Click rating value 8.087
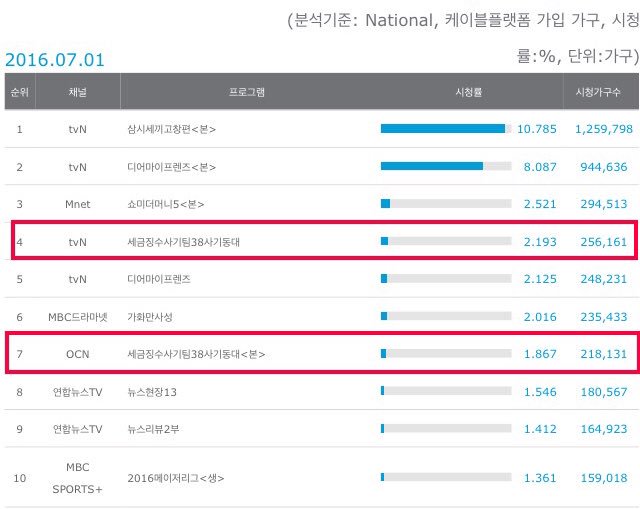 (540, 167)
